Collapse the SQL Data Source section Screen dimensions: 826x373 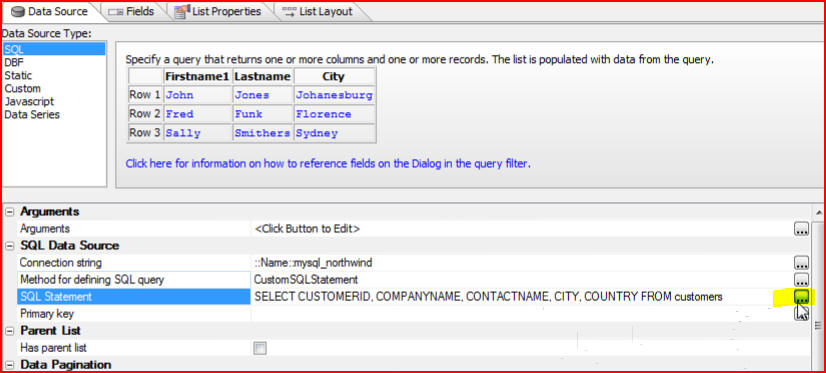click(x=9, y=246)
